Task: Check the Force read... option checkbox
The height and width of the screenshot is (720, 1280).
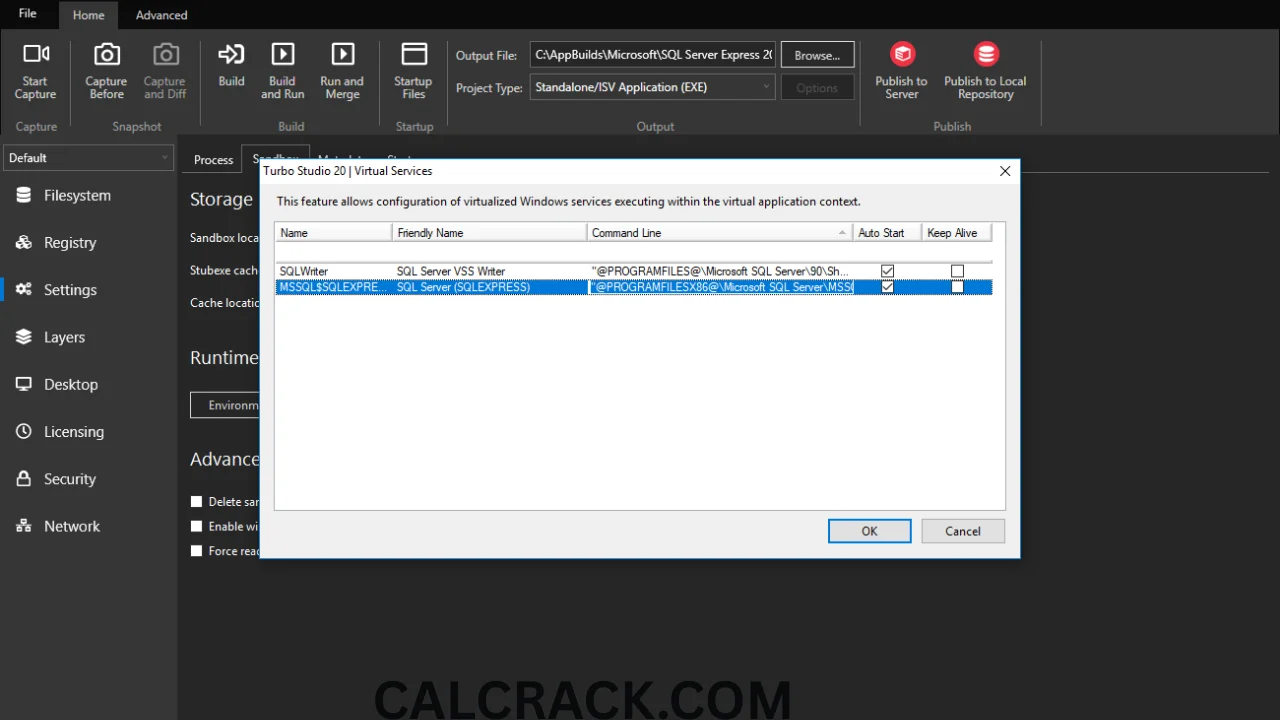Action: (196, 551)
